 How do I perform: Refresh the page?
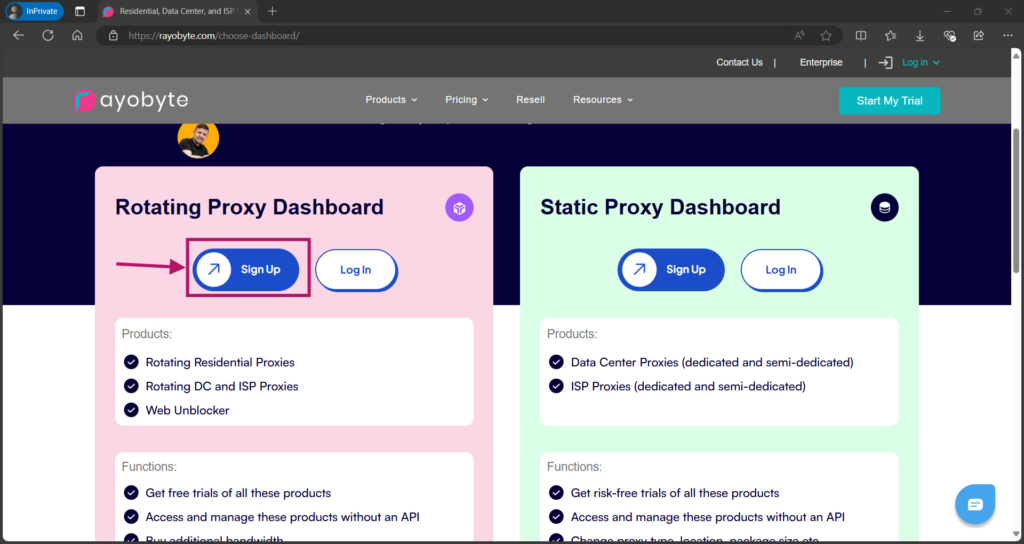tap(48, 35)
